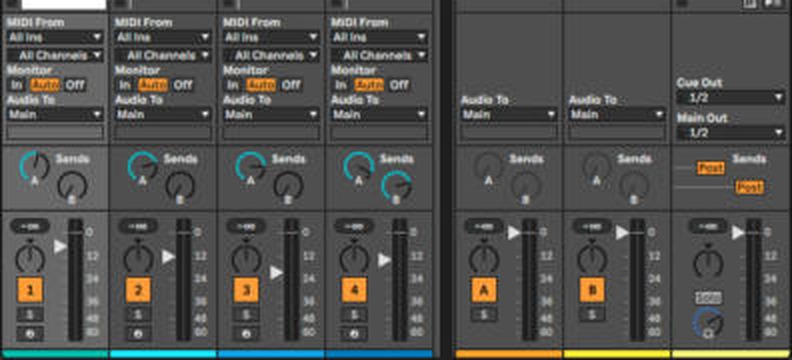Viewport: 792px width, 360px height.
Task: Open track 1 MIDI From 'All Ins' dropdown
Action: click(x=55, y=37)
